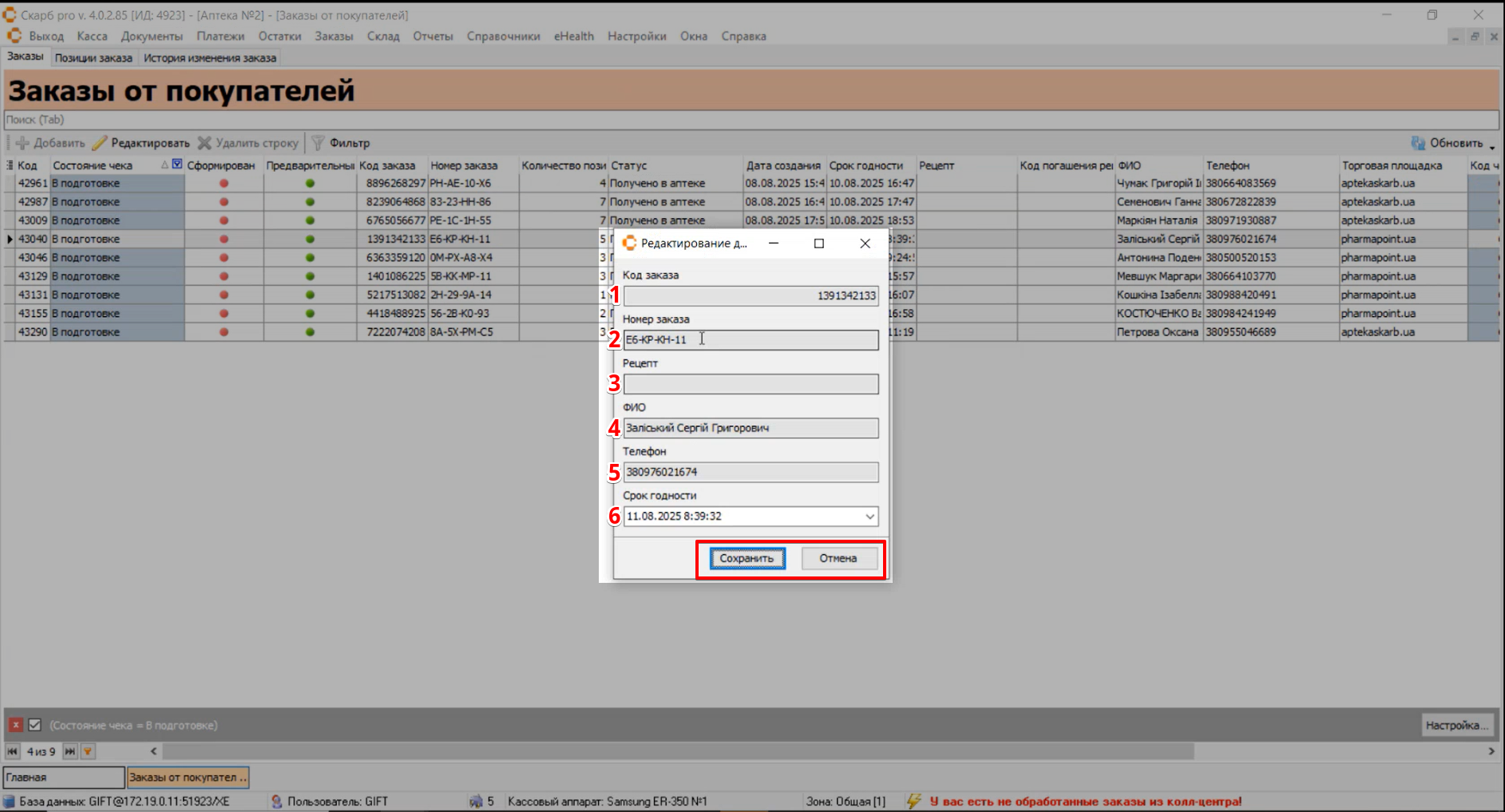Viewport: 1505px width, 812px height.
Task: Click the column chooser icon left of Код
Action: pos(10,165)
